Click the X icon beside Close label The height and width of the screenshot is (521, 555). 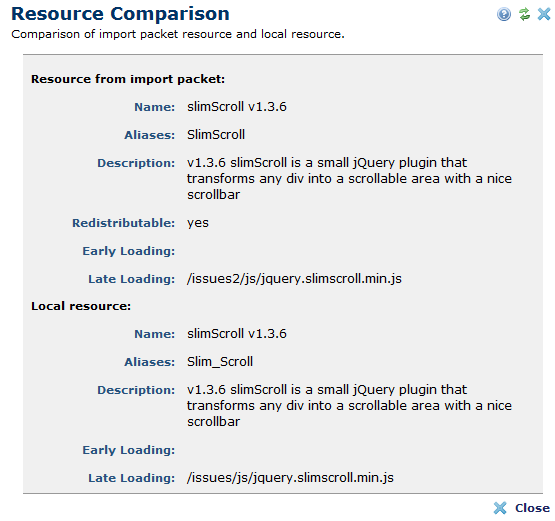[x=500, y=508]
